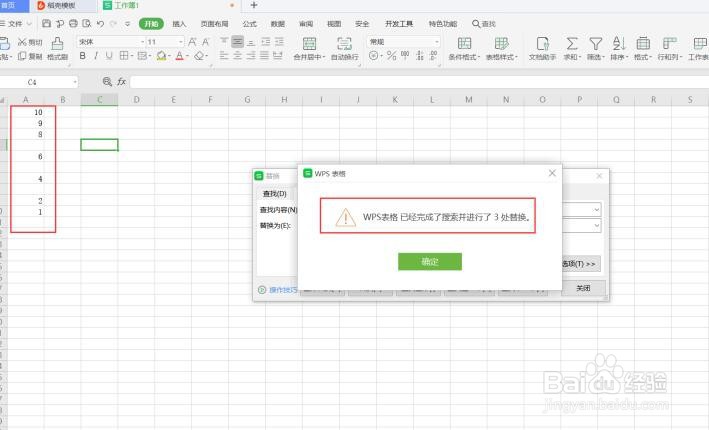This screenshot has width=709, height=430.
Task: Click the 选项(T) button in Replace dialog
Action: (x=581, y=264)
